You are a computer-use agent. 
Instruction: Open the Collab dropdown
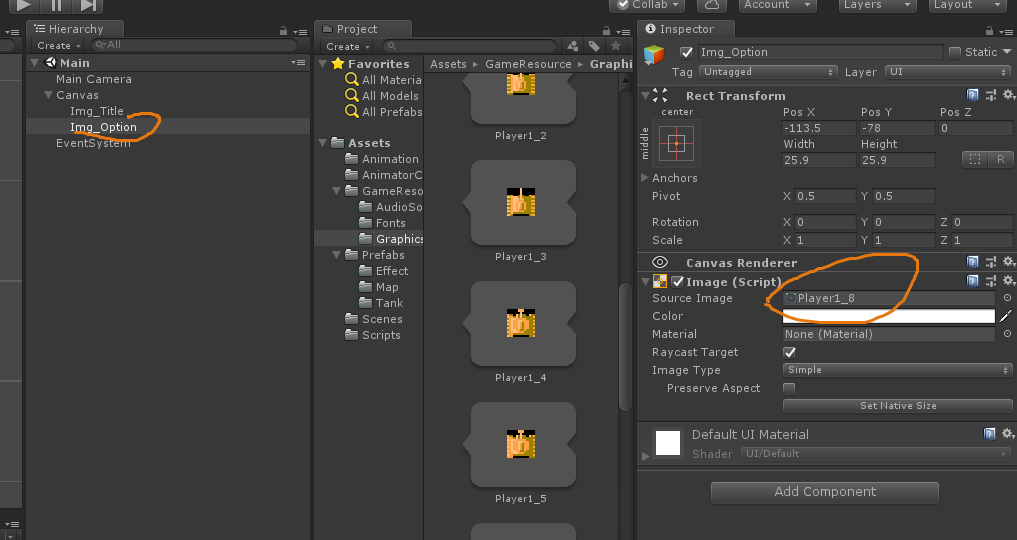648,5
